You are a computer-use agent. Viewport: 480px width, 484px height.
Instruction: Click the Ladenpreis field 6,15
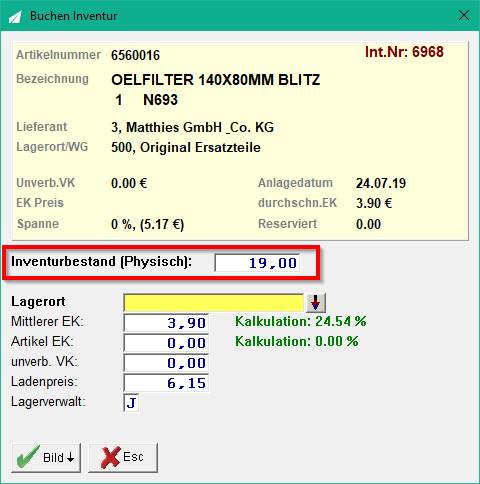(x=166, y=383)
